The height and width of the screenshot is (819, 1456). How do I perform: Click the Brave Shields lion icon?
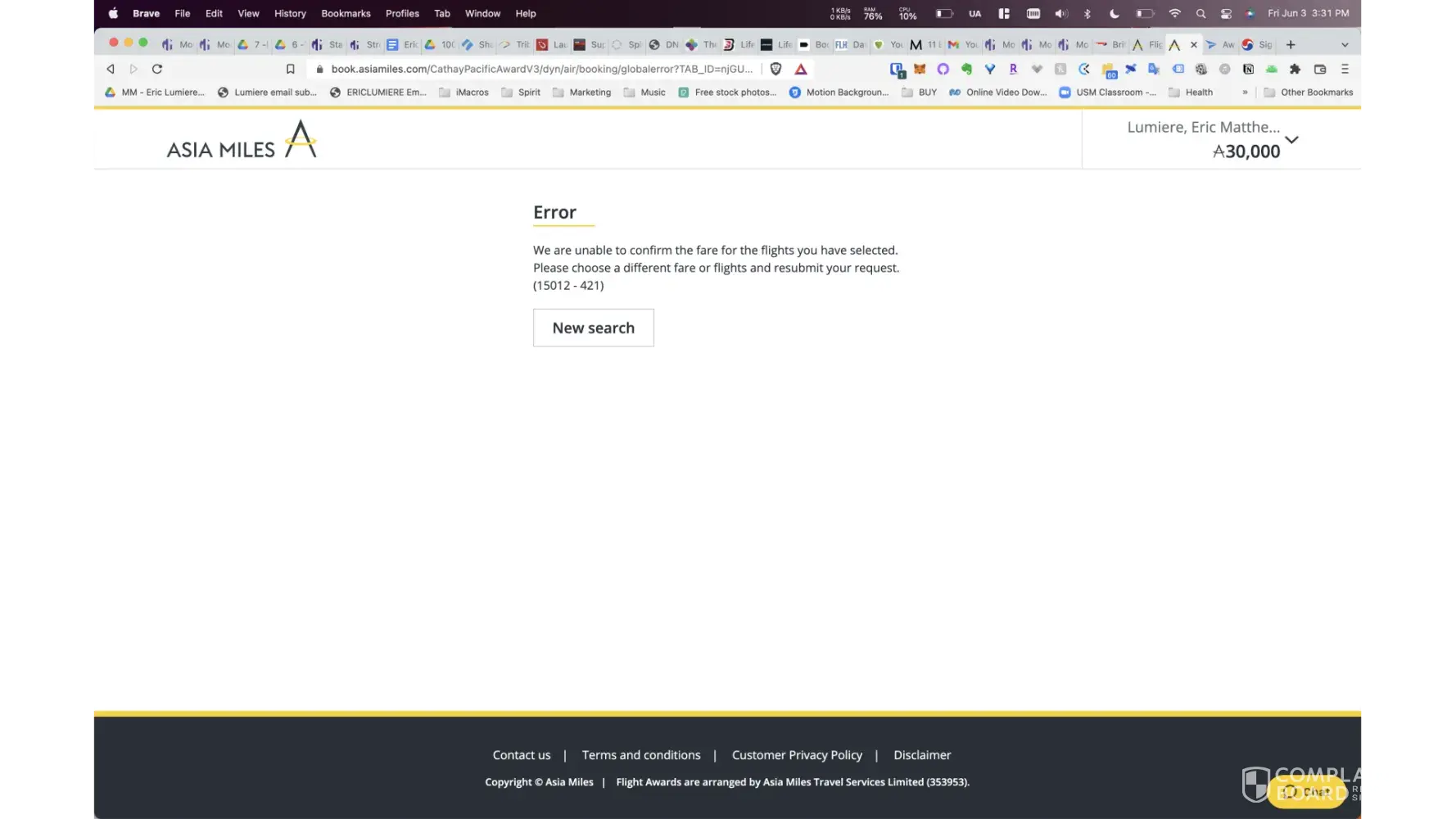click(x=775, y=69)
